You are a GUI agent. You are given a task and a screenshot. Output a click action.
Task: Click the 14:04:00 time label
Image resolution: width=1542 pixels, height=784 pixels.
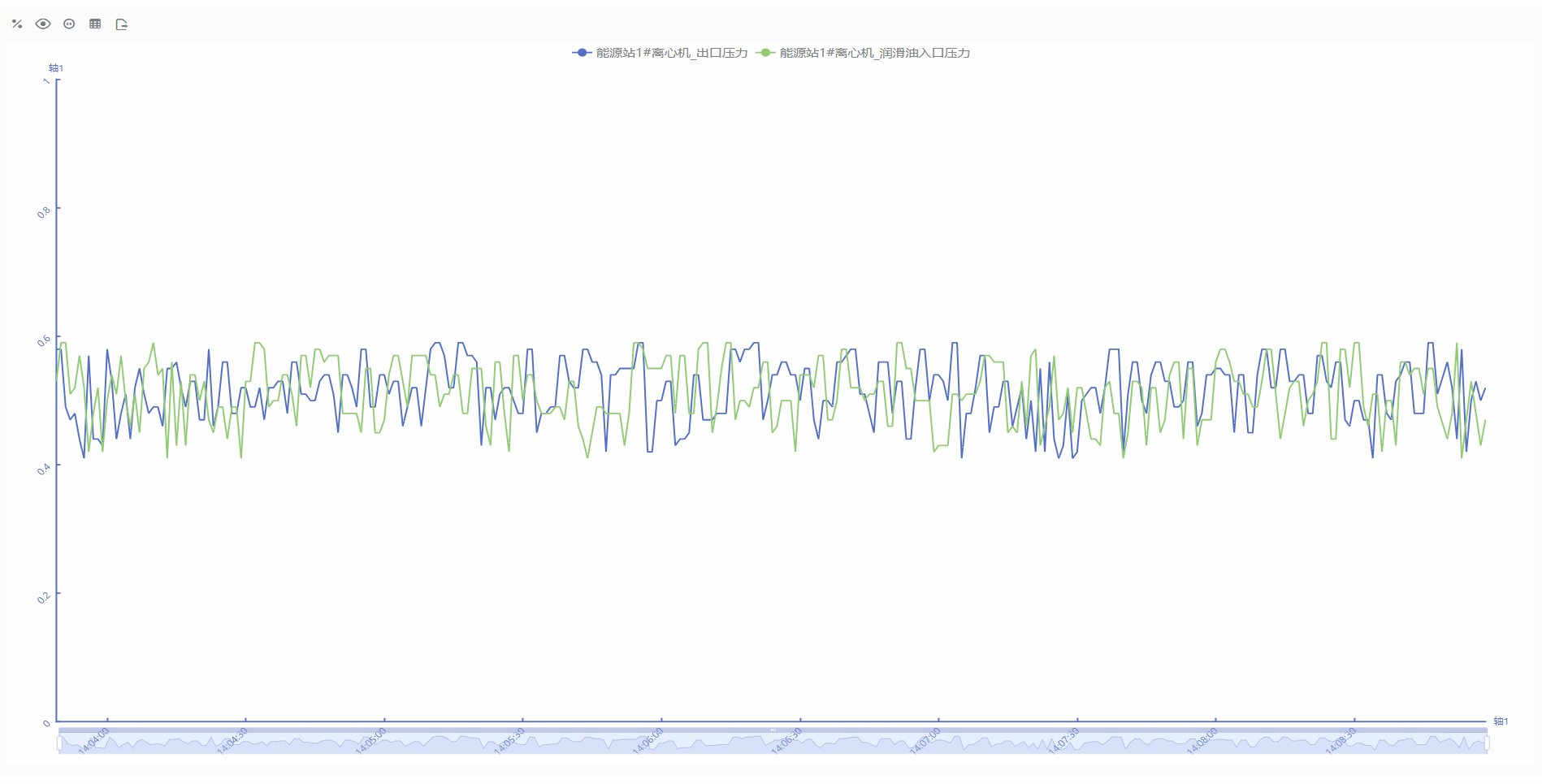click(94, 740)
